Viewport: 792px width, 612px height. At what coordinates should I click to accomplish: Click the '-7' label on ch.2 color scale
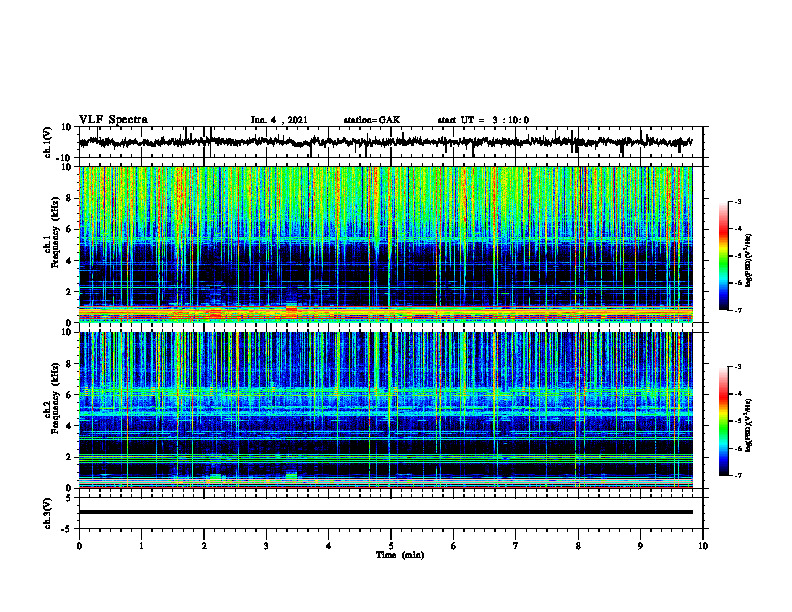coord(737,475)
